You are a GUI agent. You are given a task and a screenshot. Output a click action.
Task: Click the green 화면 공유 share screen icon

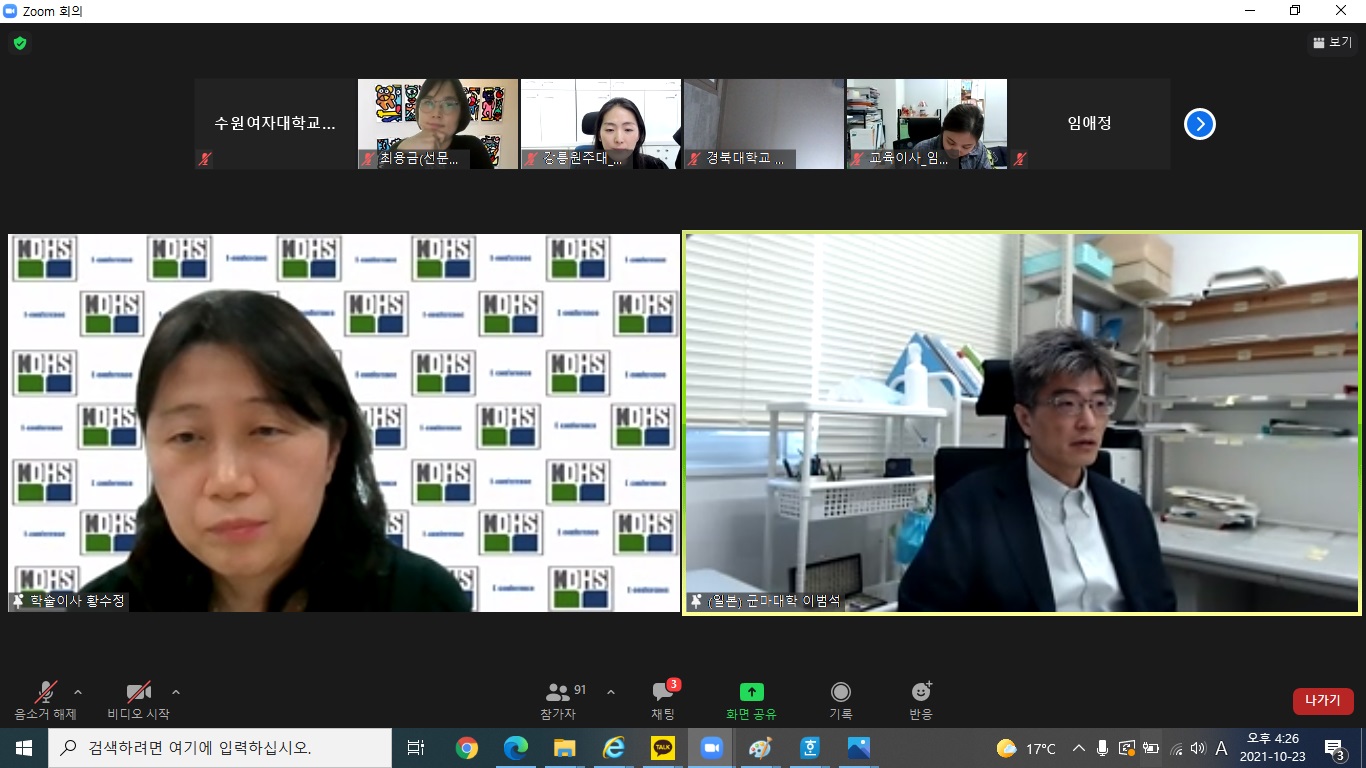click(x=752, y=692)
